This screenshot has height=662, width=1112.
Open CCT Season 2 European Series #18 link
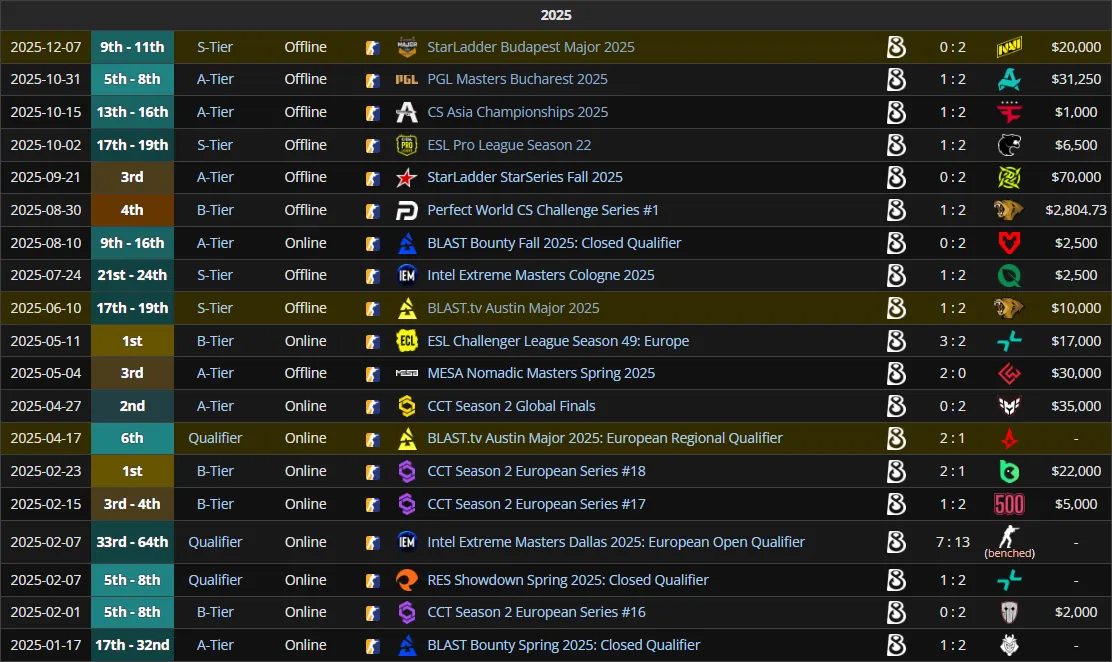[x=536, y=471]
